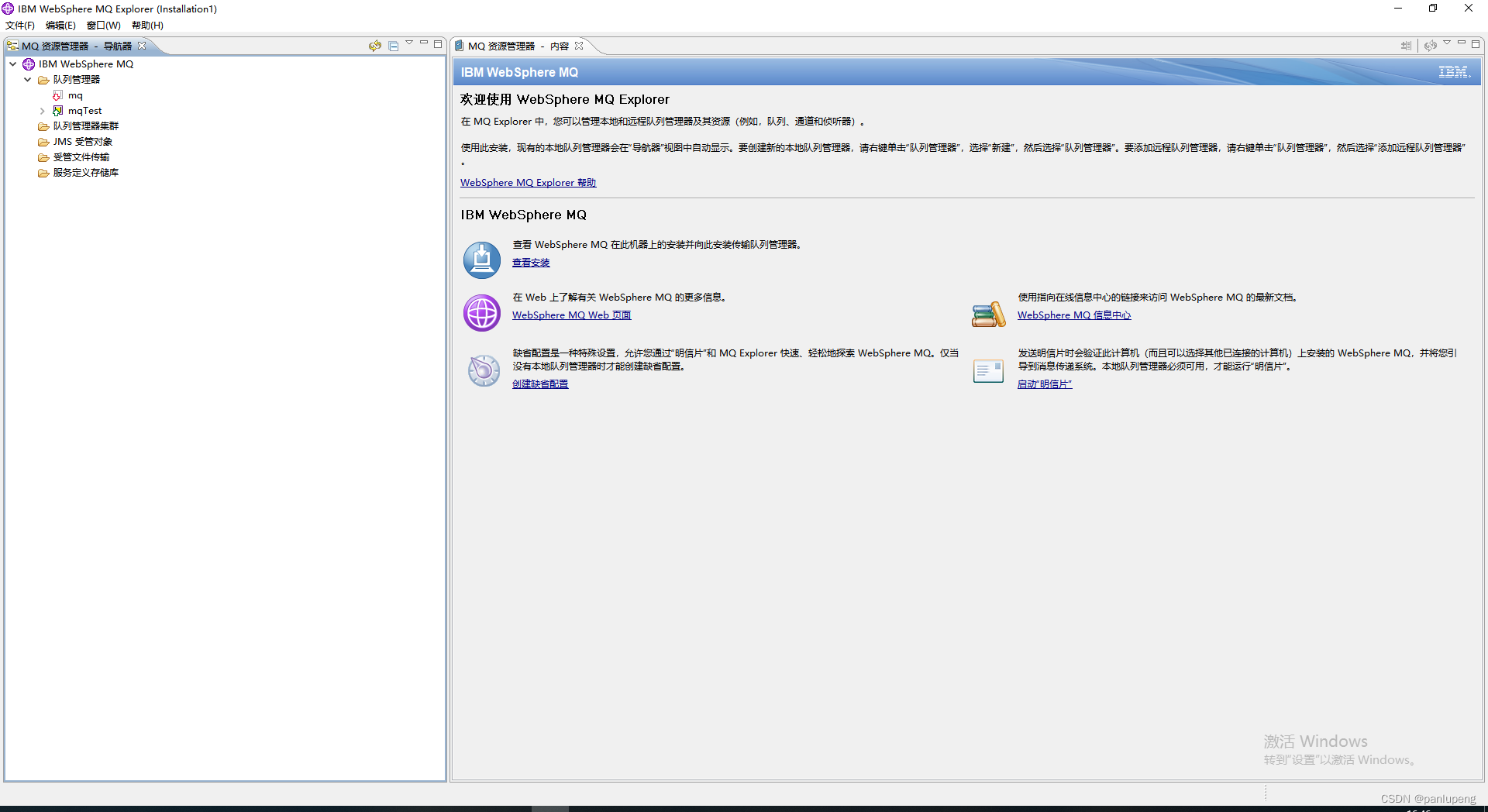Viewport: 1488px width, 812px height.
Task: Click the refresh icon in the navigator panel toolbar
Action: tap(375, 46)
